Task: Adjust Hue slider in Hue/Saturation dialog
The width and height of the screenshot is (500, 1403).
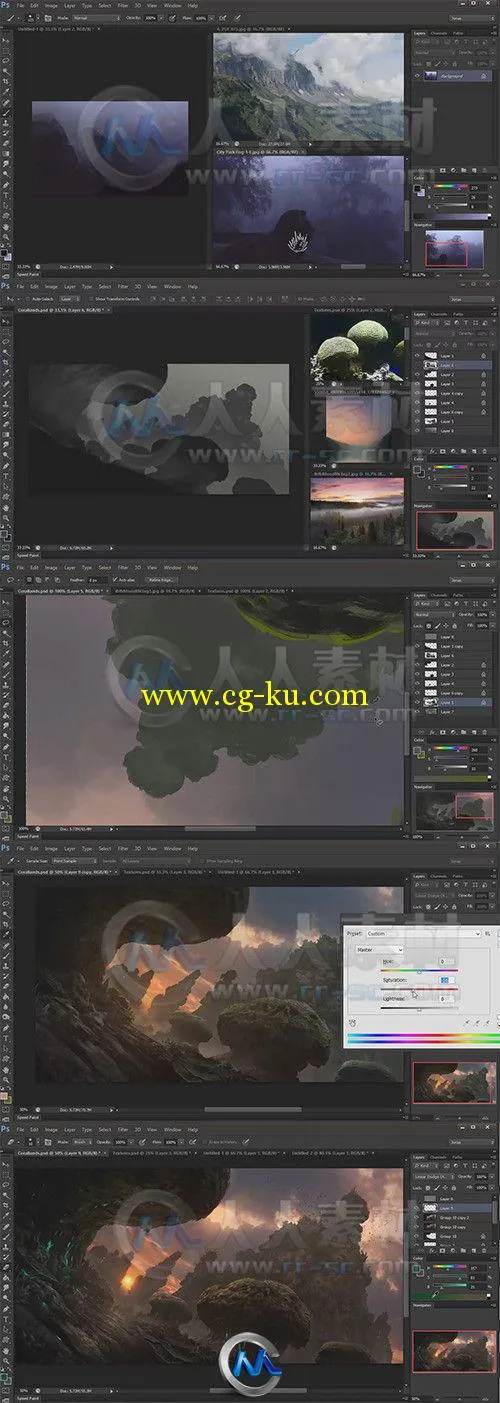Action: click(x=418, y=971)
